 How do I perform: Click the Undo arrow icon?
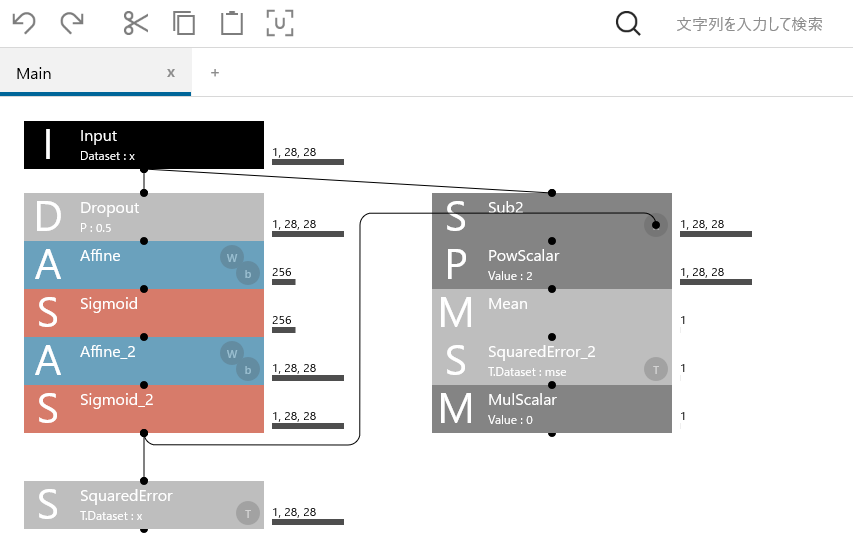[x=23, y=24]
